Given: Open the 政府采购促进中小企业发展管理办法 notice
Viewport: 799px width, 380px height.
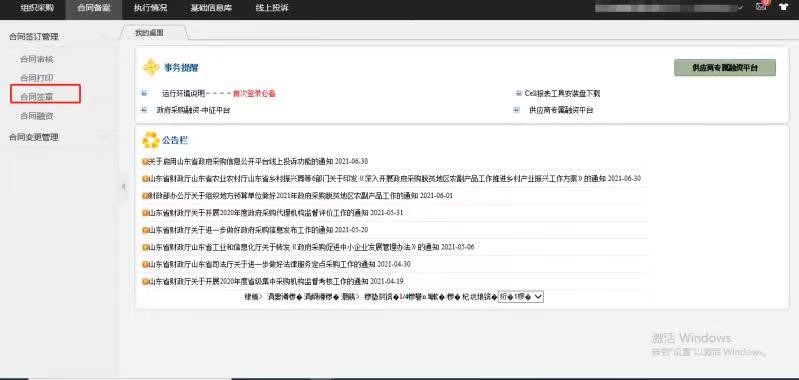Looking at the screenshot, I should (x=311, y=247).
